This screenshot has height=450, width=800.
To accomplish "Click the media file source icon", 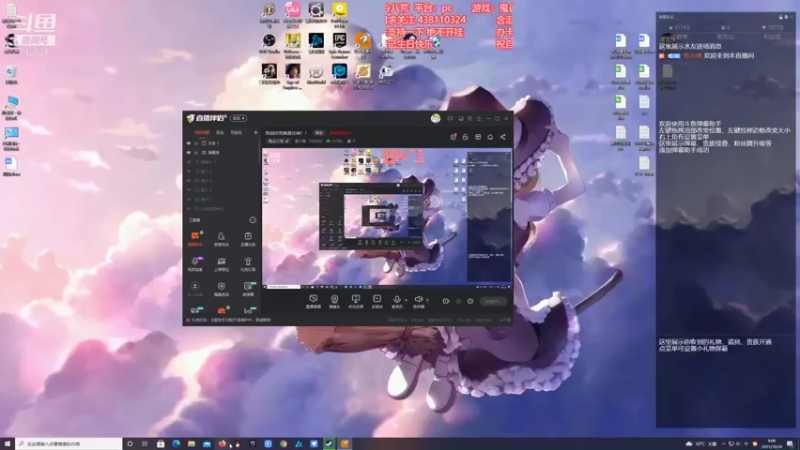I will (x=377, y=299).
